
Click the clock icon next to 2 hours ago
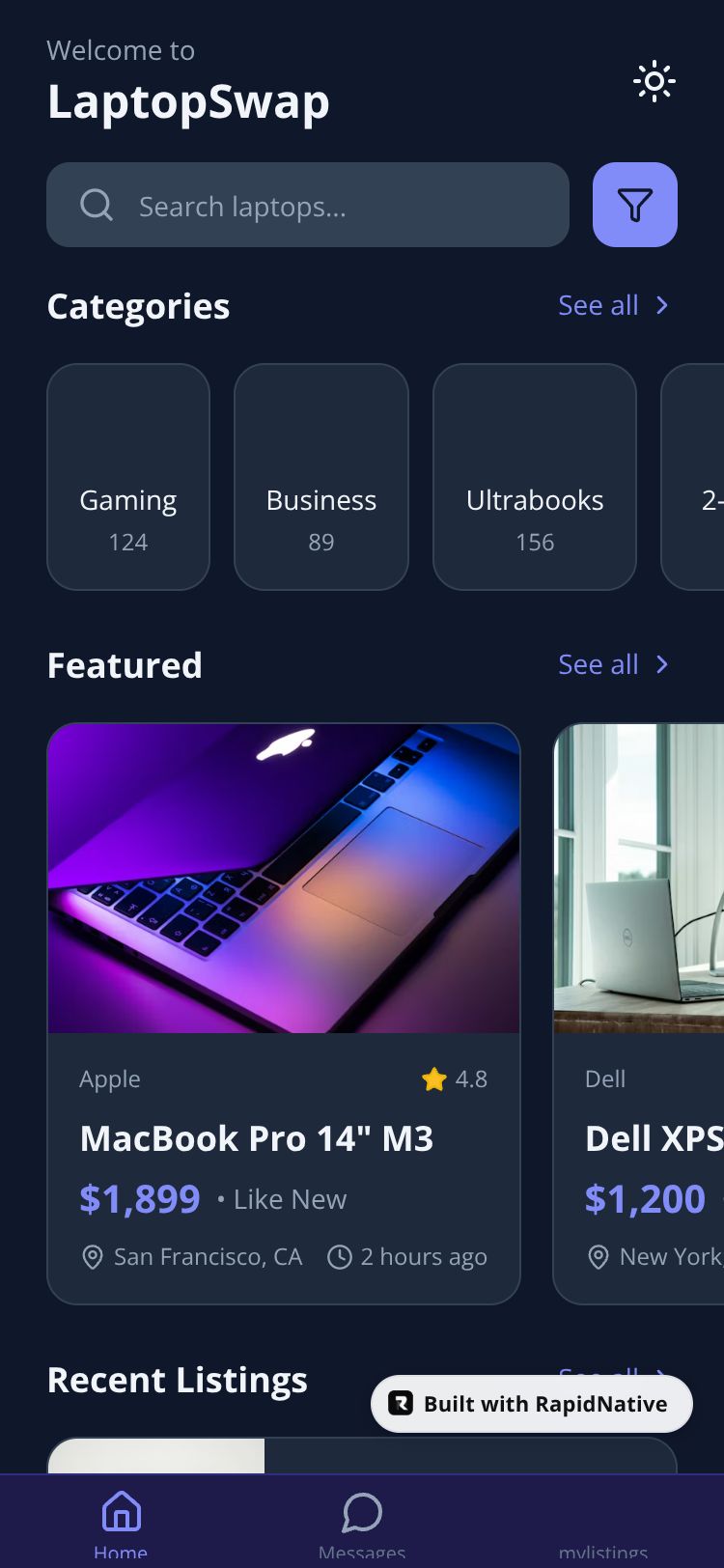click(340, 1257)
